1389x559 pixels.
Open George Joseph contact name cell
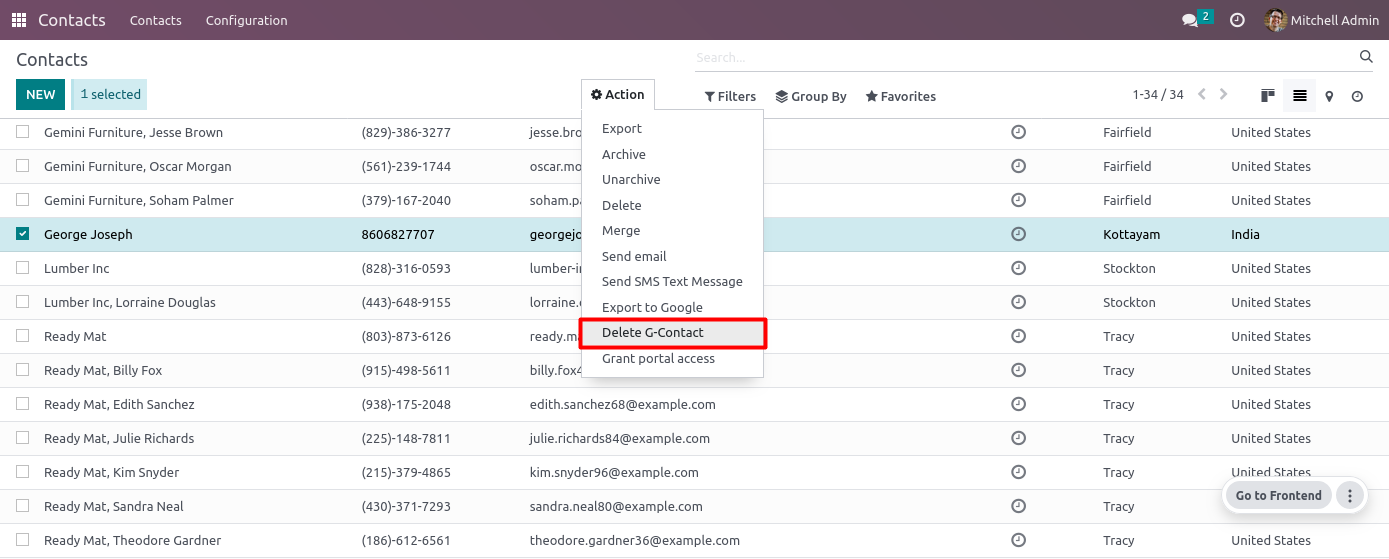[x=88, y=235]
